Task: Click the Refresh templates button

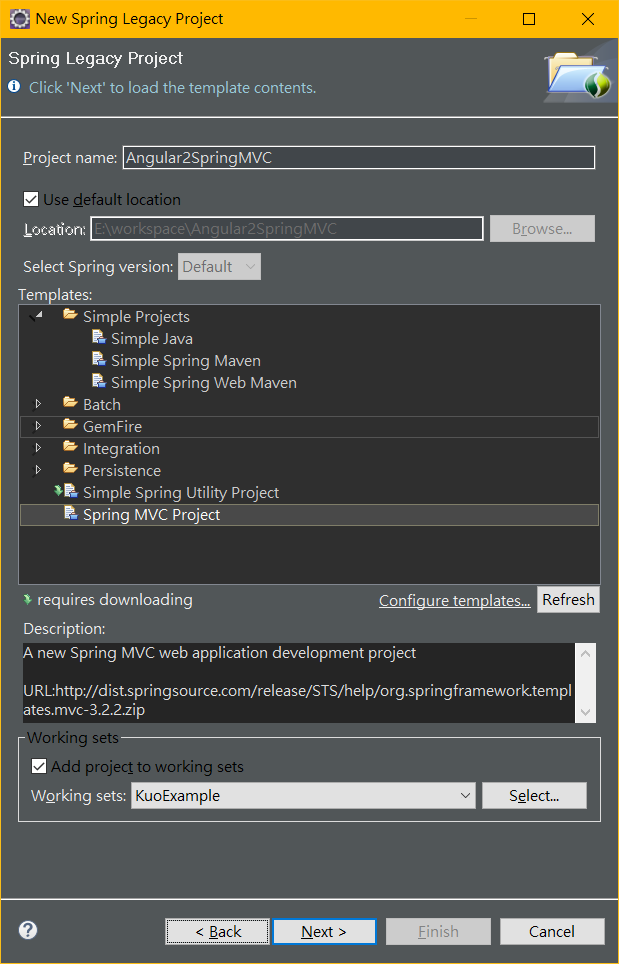Action: [568, 599]
